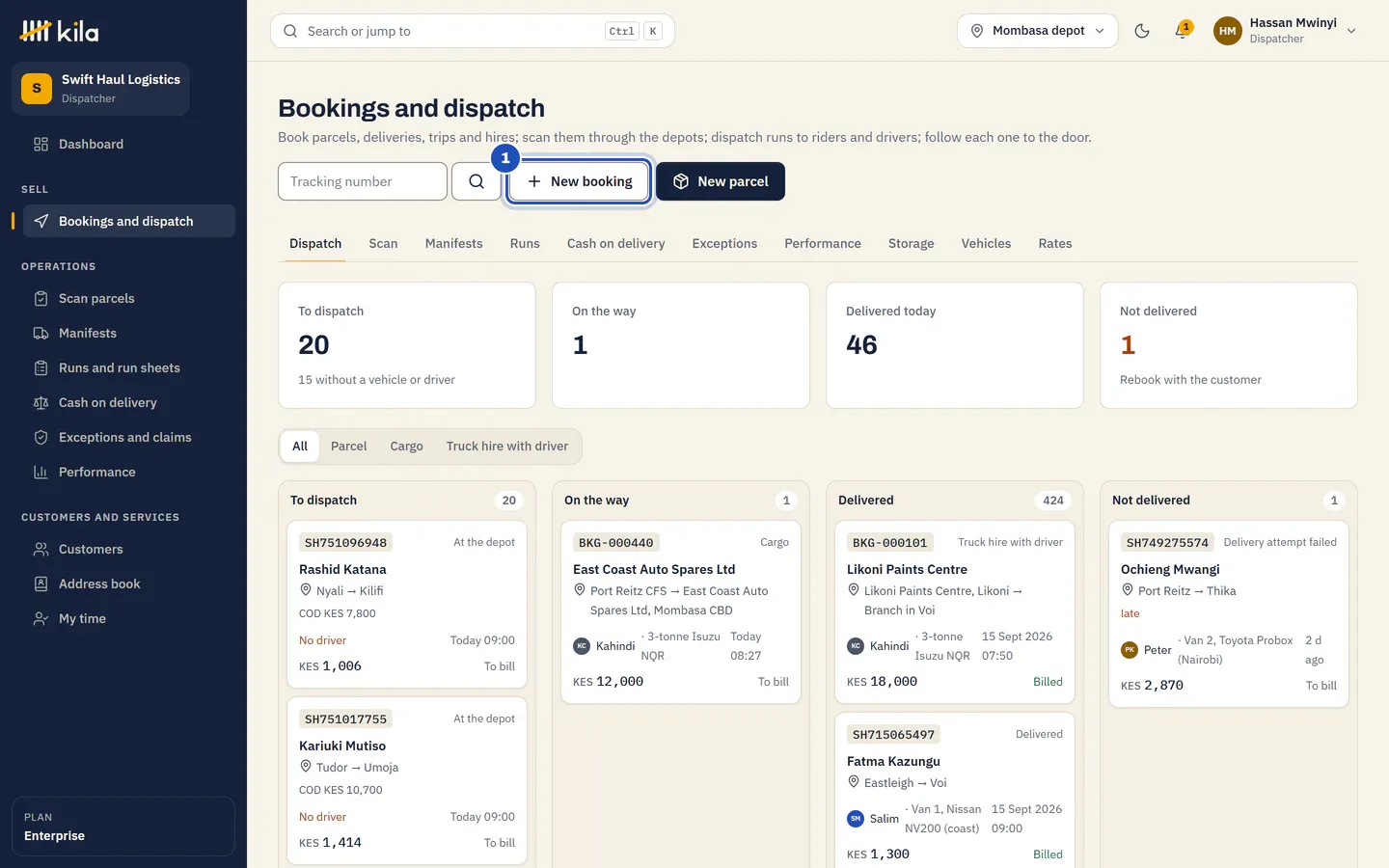1389x868 pixels.
Task: Switch to the Scan tab
Action: click(383, 244)
